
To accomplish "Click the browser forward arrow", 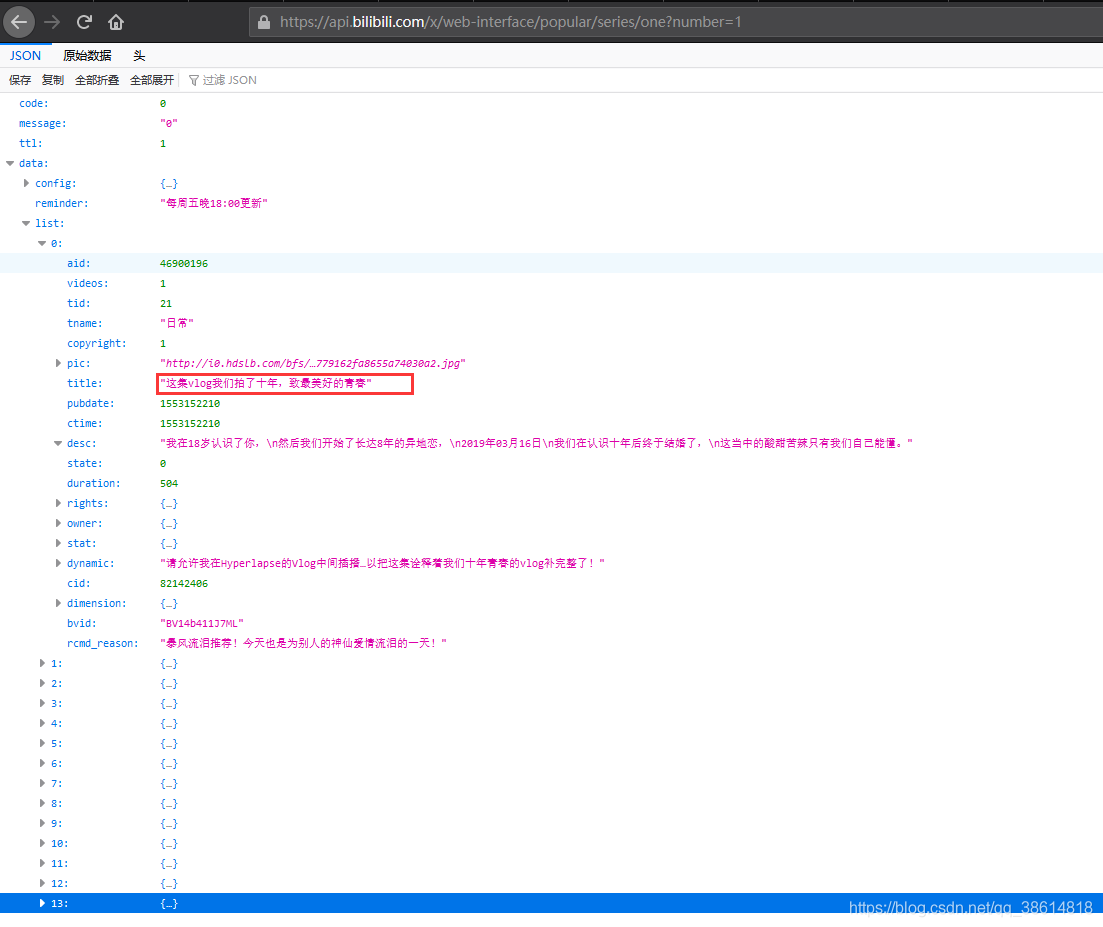I will 52,23.
